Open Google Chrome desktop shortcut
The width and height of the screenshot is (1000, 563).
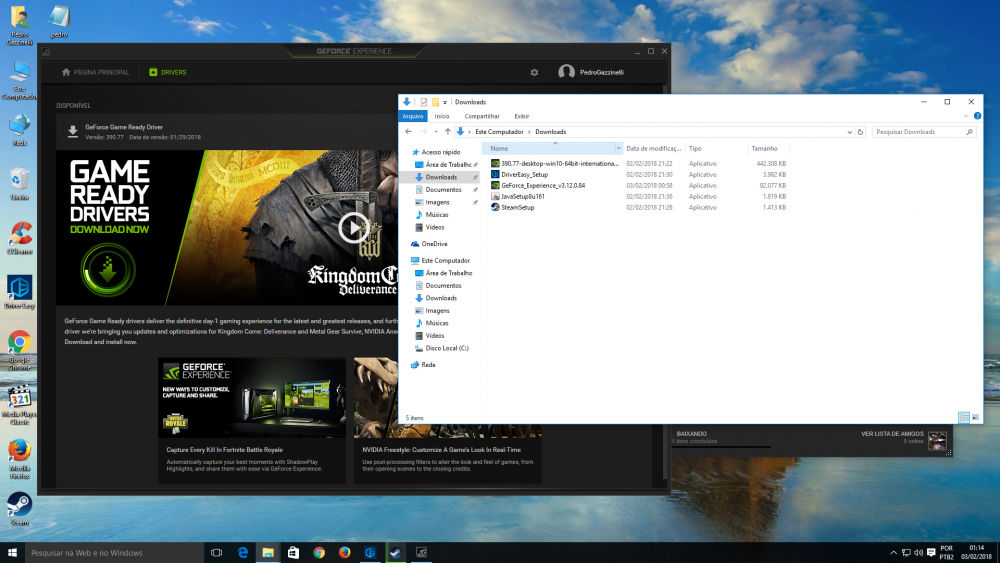20,350
